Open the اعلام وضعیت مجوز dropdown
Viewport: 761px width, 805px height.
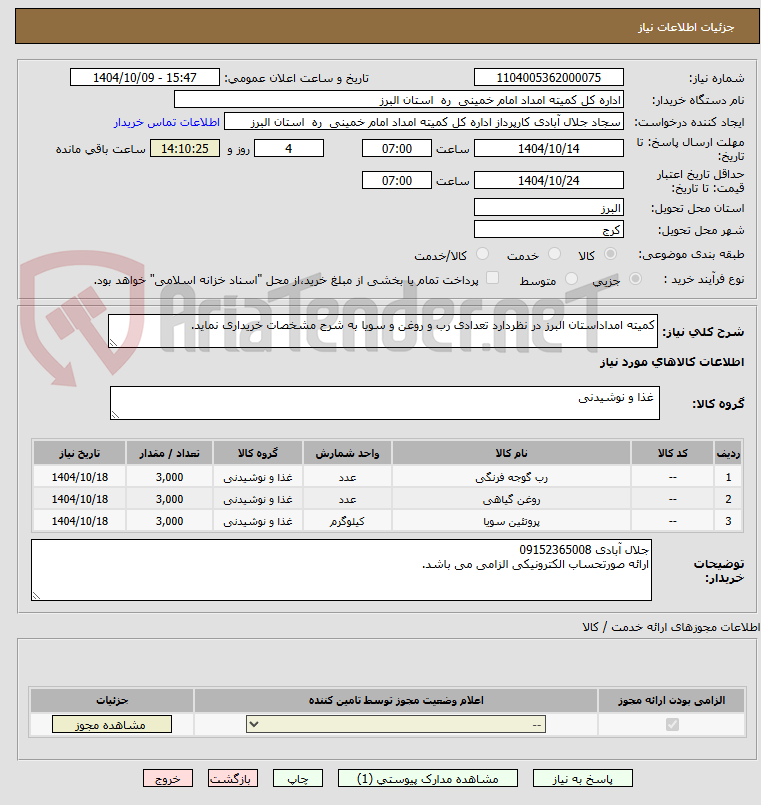395,724
